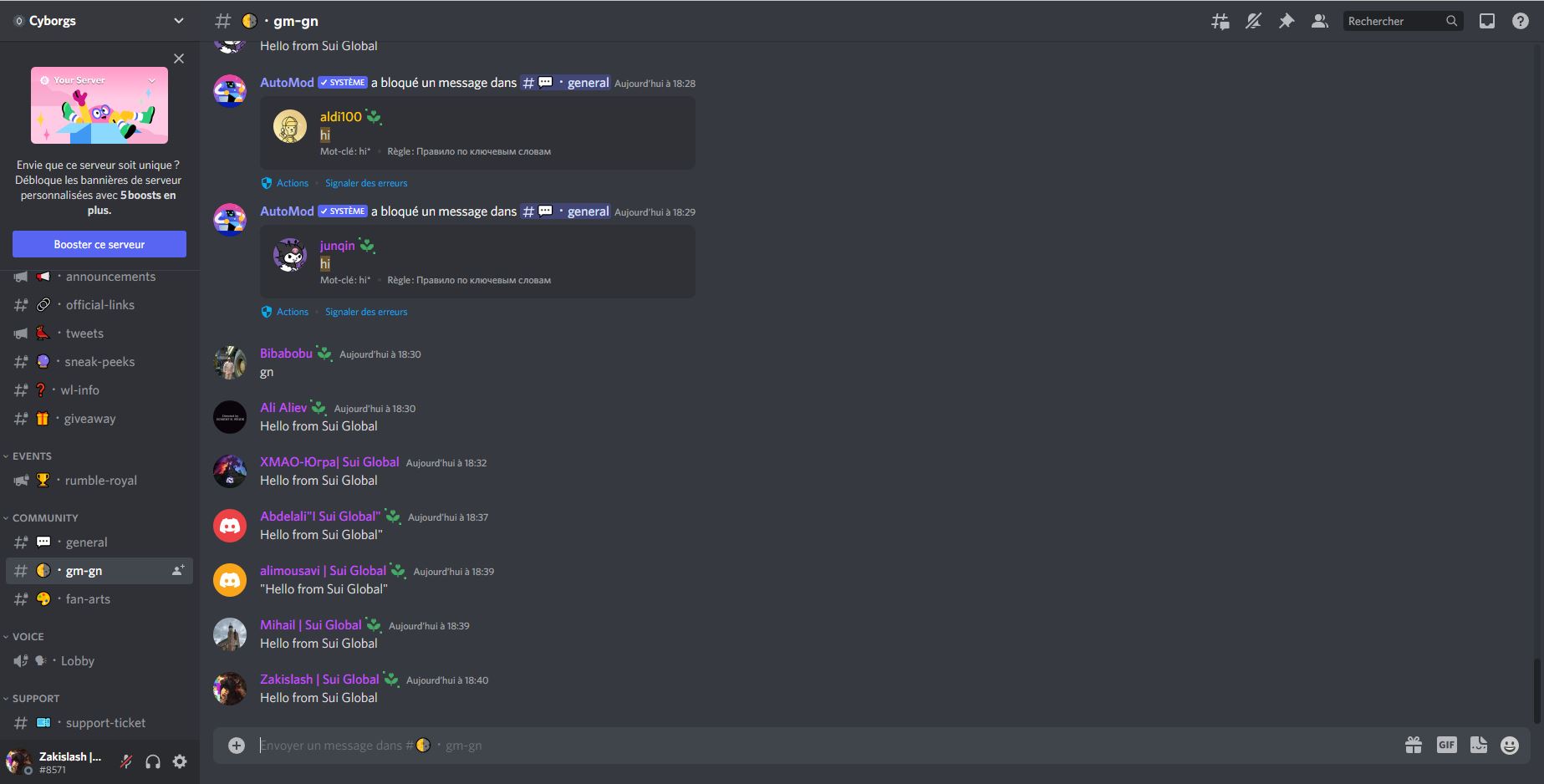Open the emoji picker
This screenshot has height=784, width=1544.
tap(1510, 745)
